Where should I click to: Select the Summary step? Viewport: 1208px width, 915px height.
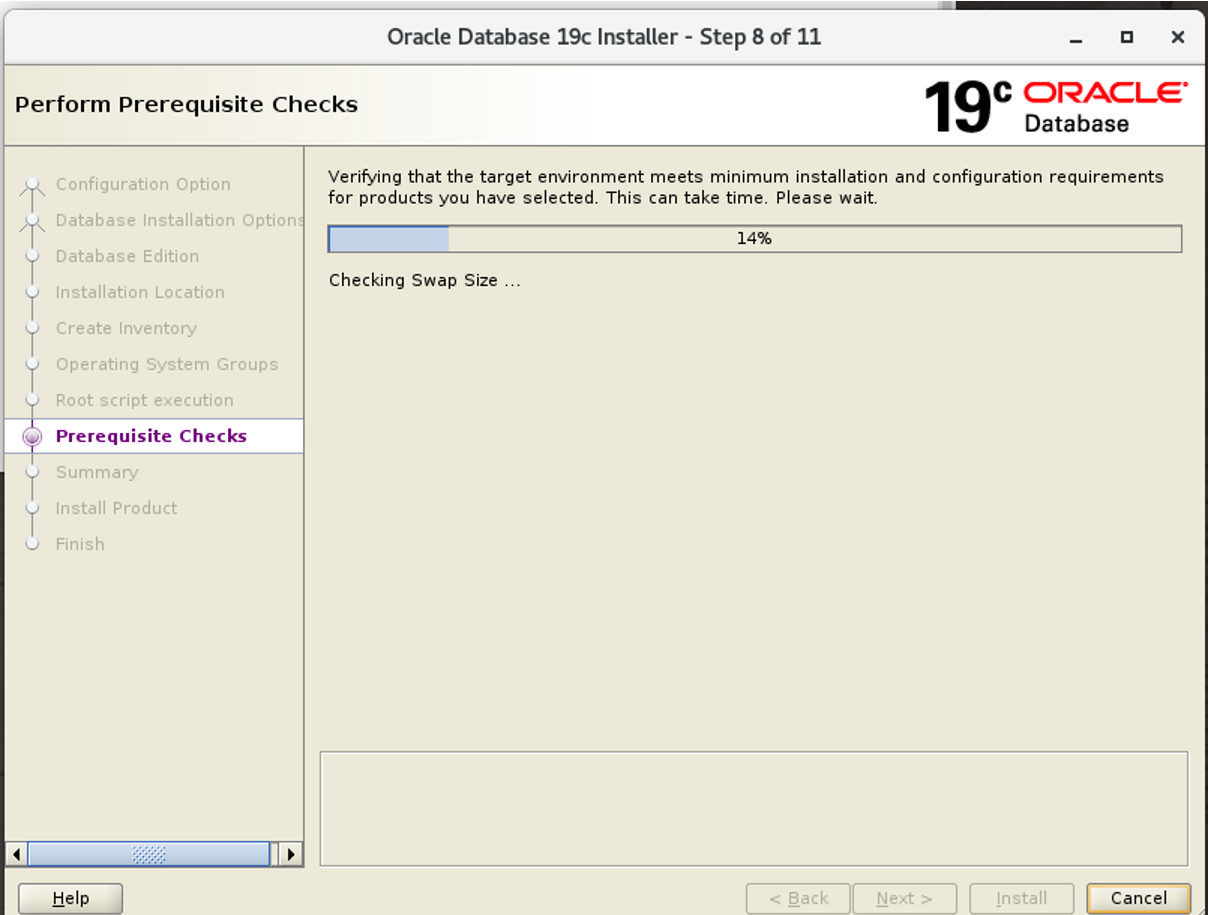(97, 472)
